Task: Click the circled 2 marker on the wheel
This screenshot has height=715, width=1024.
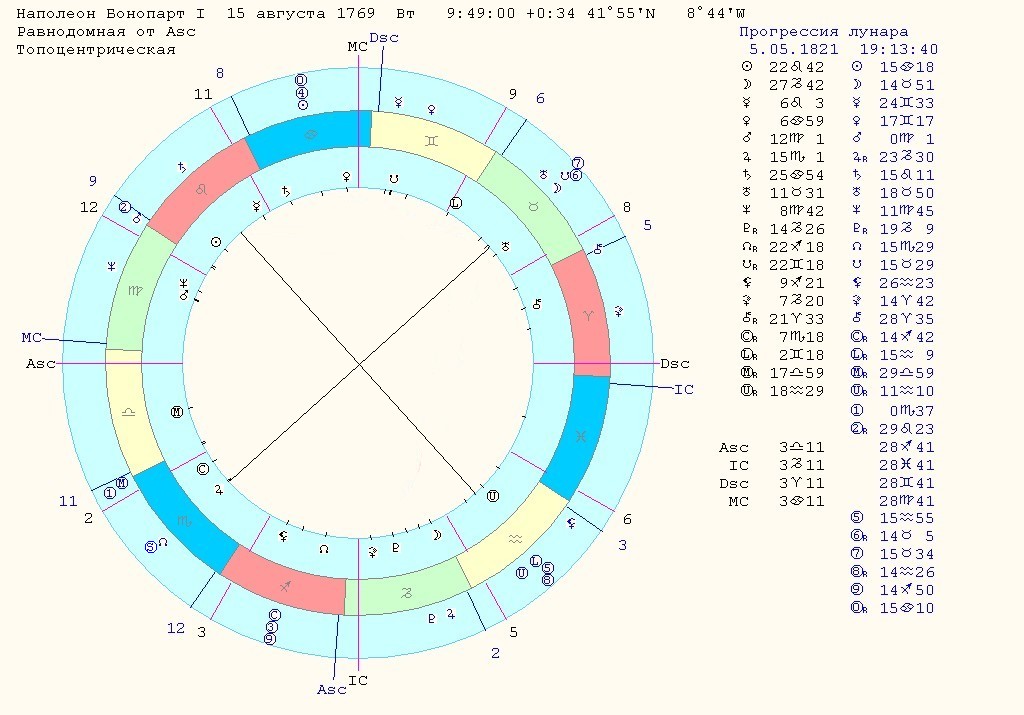Action: click(125, 208)
